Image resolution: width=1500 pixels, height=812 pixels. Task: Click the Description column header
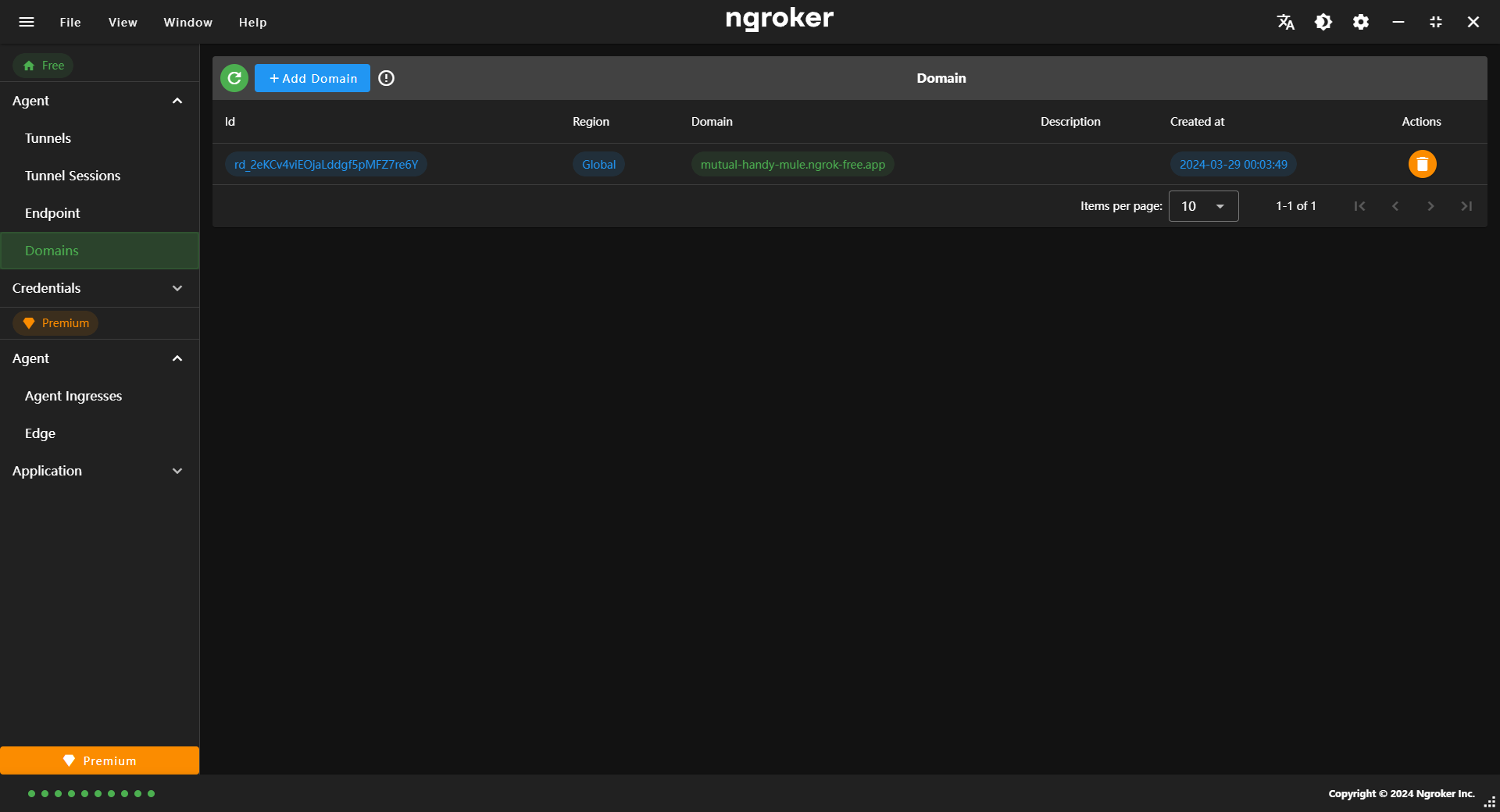click(1070, 122)
